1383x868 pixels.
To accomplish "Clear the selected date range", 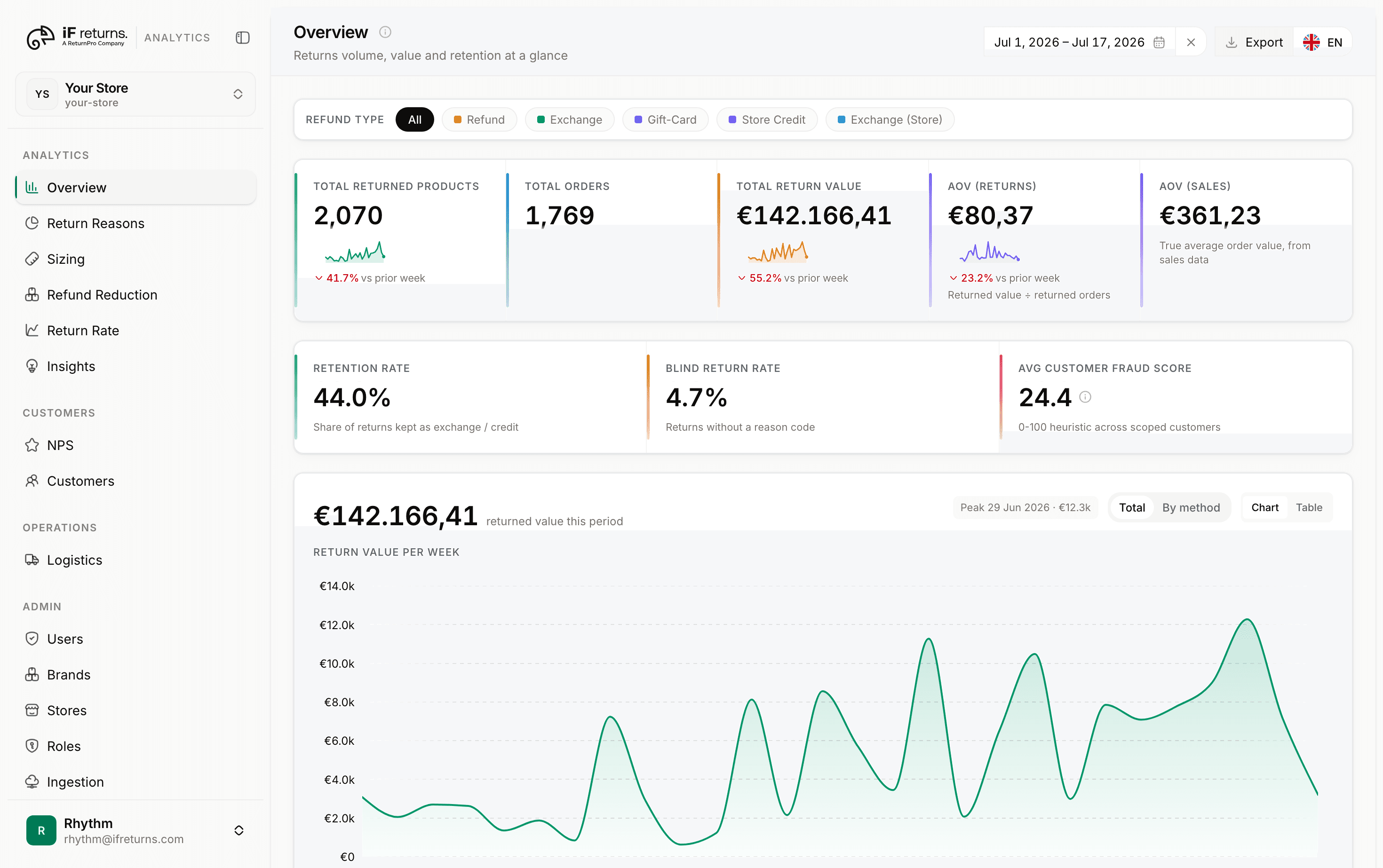I will (1191, 42).
